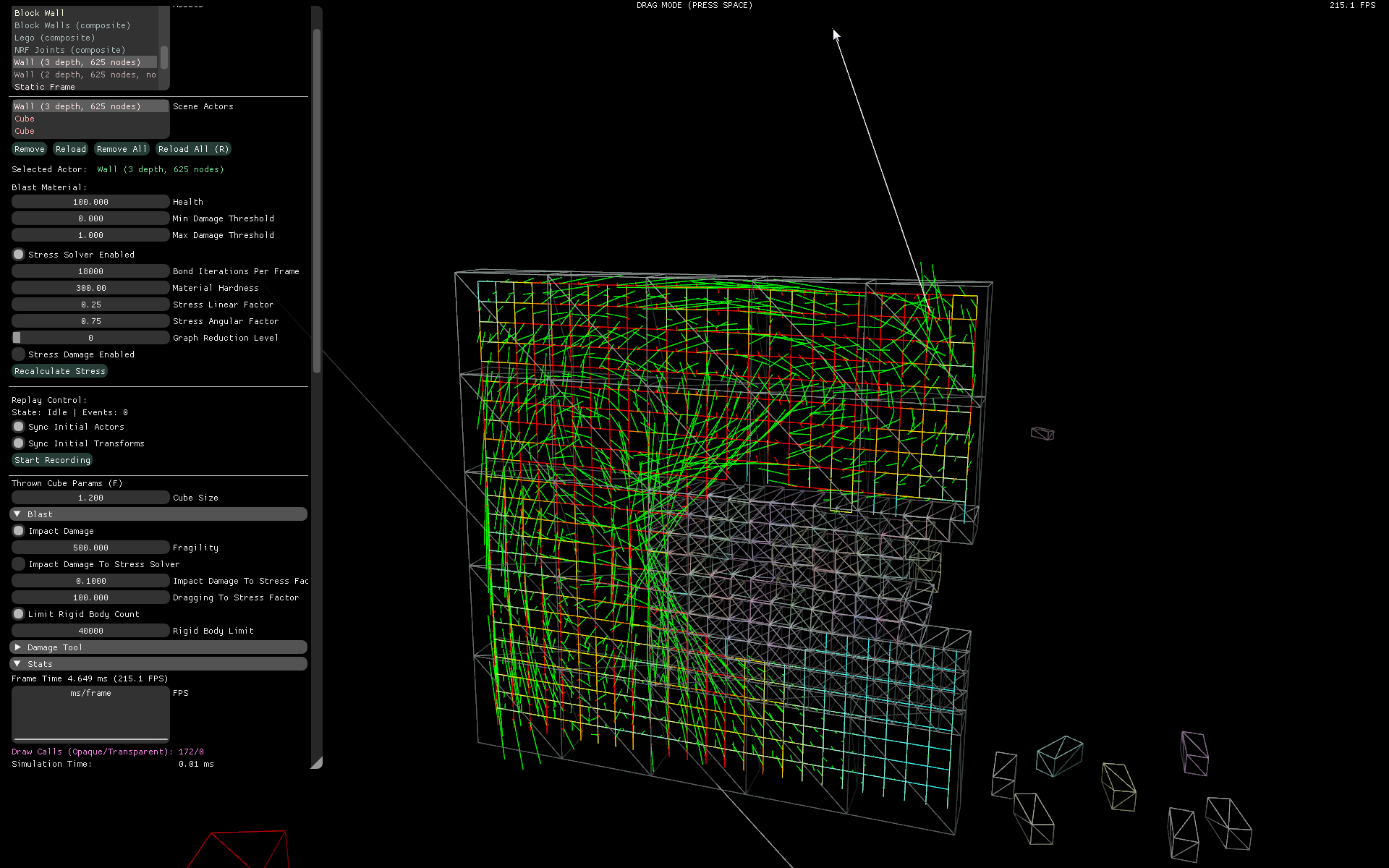Toggle Stress Solver Enabled checkbox

click(x=19, y=255)
